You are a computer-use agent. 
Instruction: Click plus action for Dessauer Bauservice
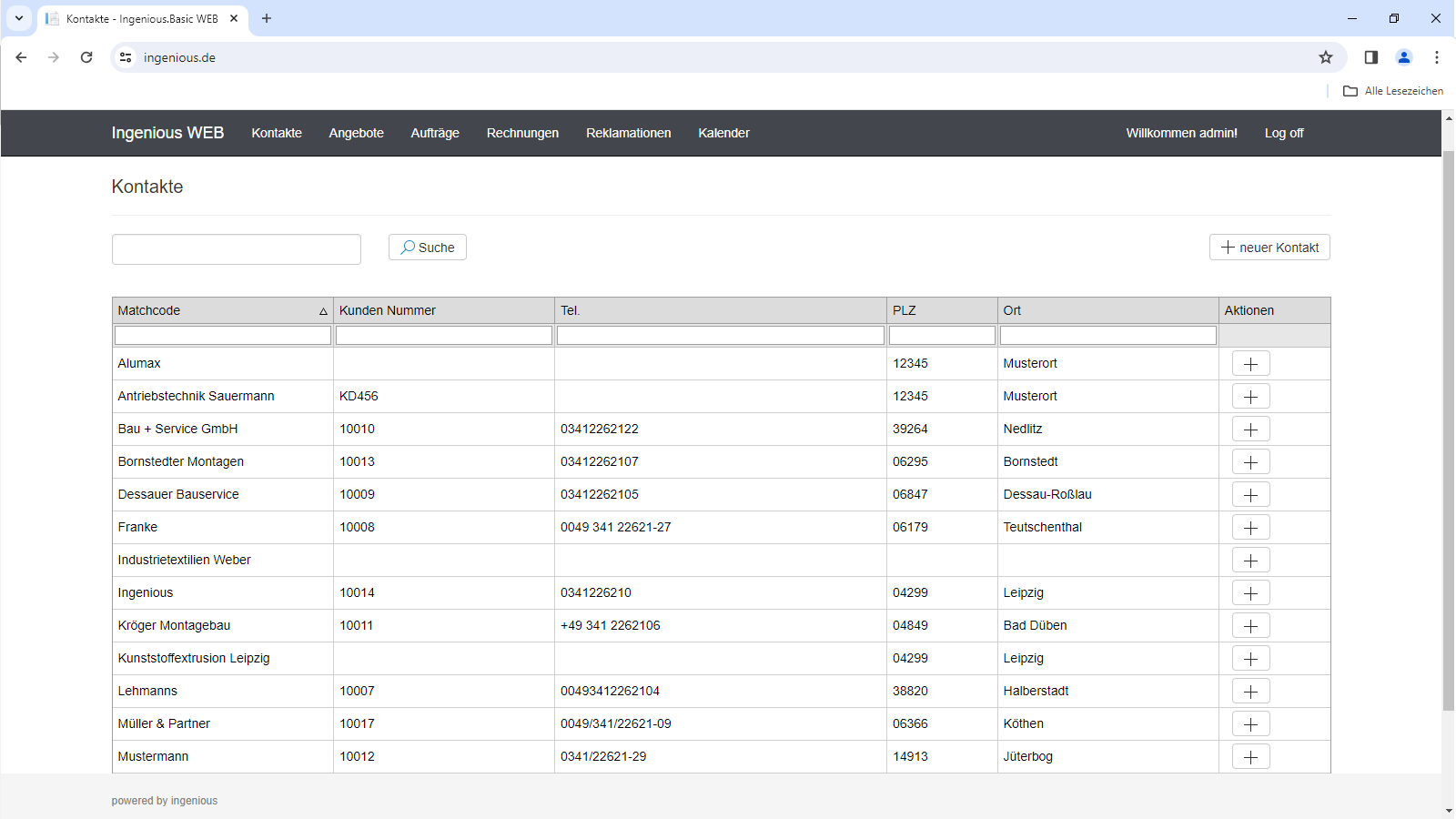coord(1250,495)
